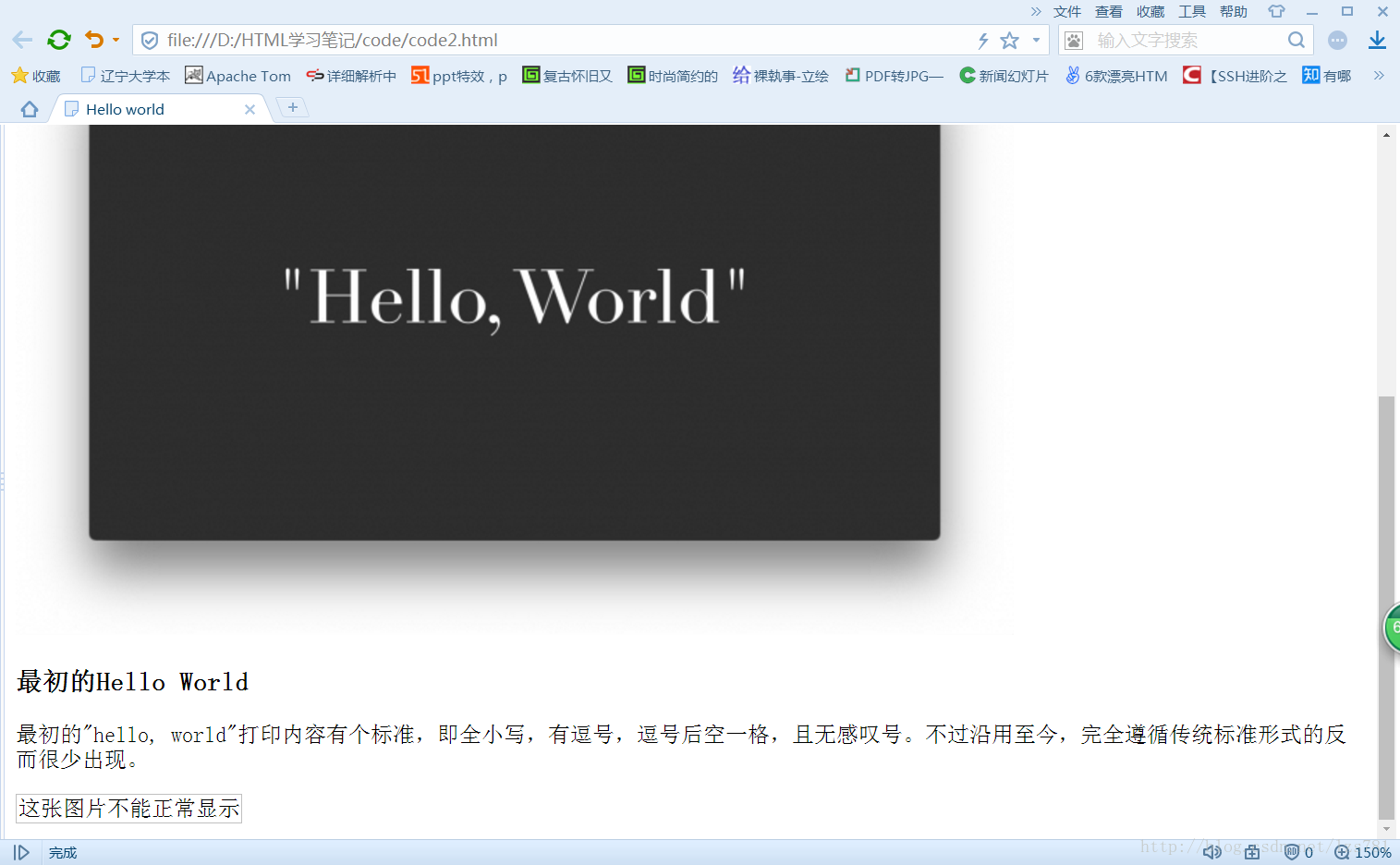This screenshot has width=1400, height=865.
Task: Open the 文件 menu
Action: click(x=1067, y=12)
